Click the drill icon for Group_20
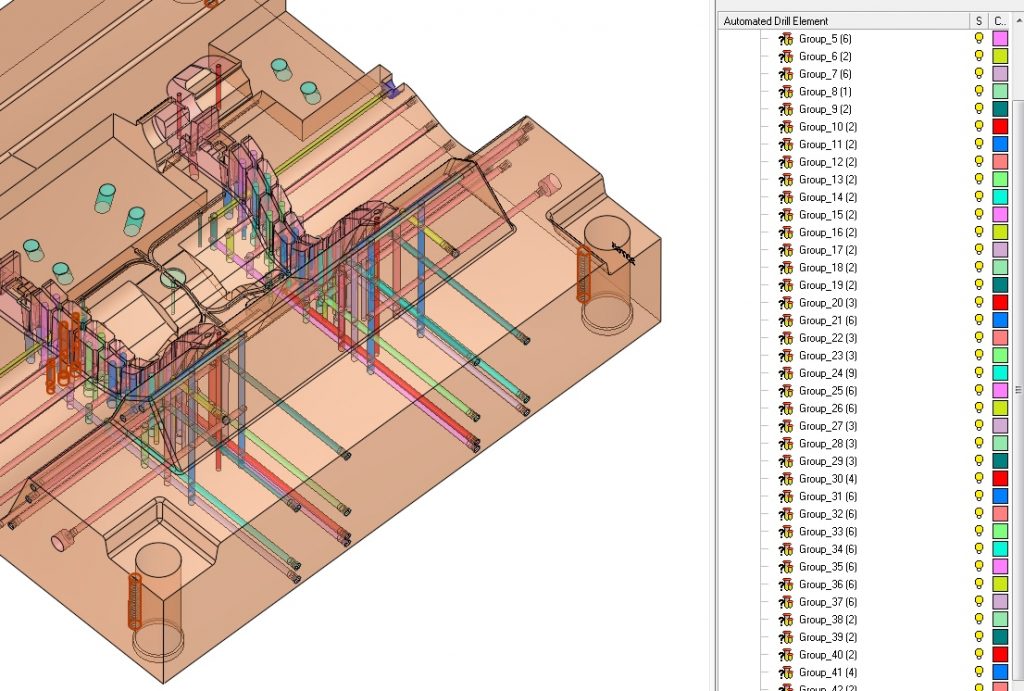 [x=786, y=303]
